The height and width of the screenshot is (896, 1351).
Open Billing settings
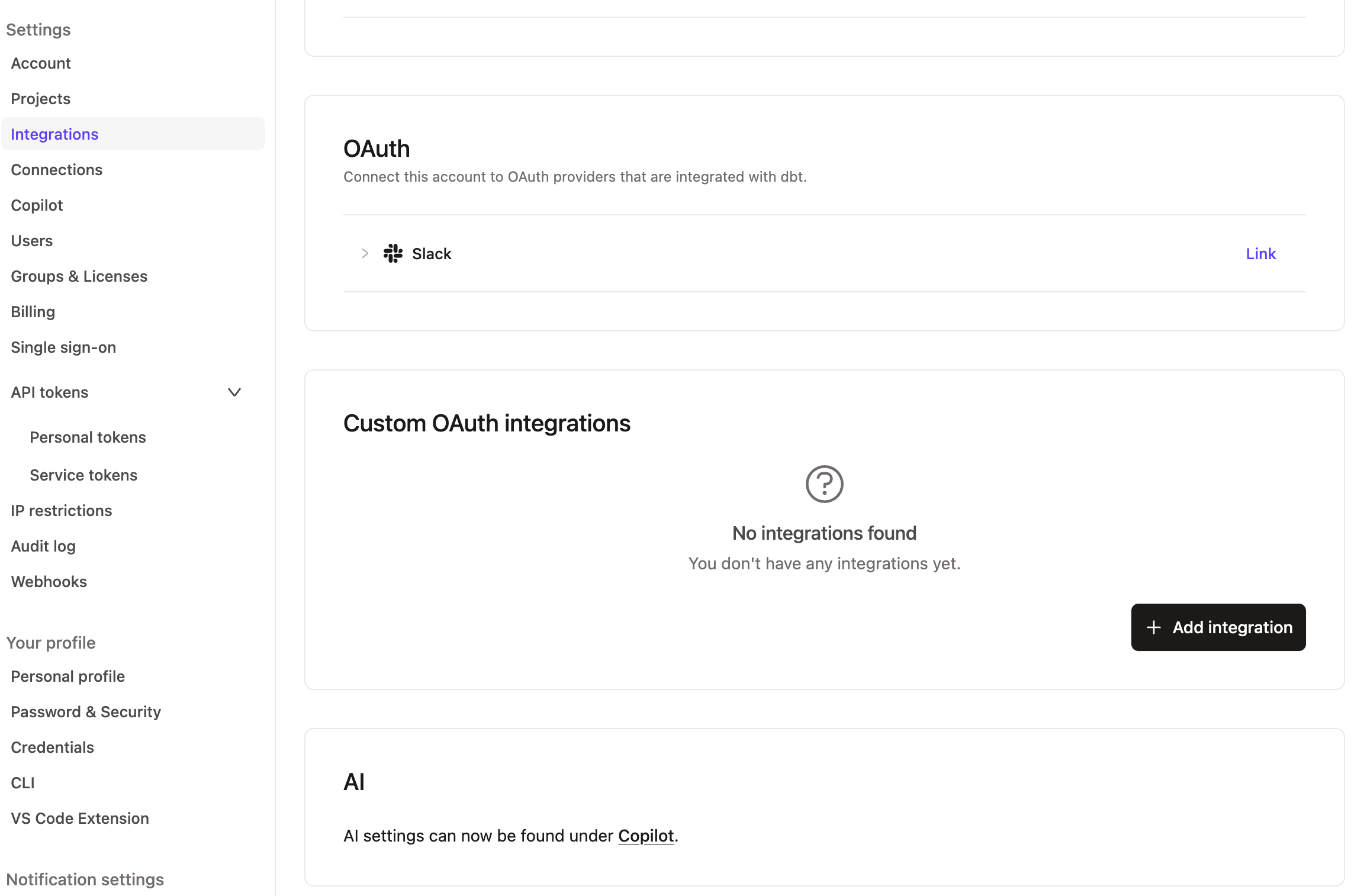tap(33, 311)
